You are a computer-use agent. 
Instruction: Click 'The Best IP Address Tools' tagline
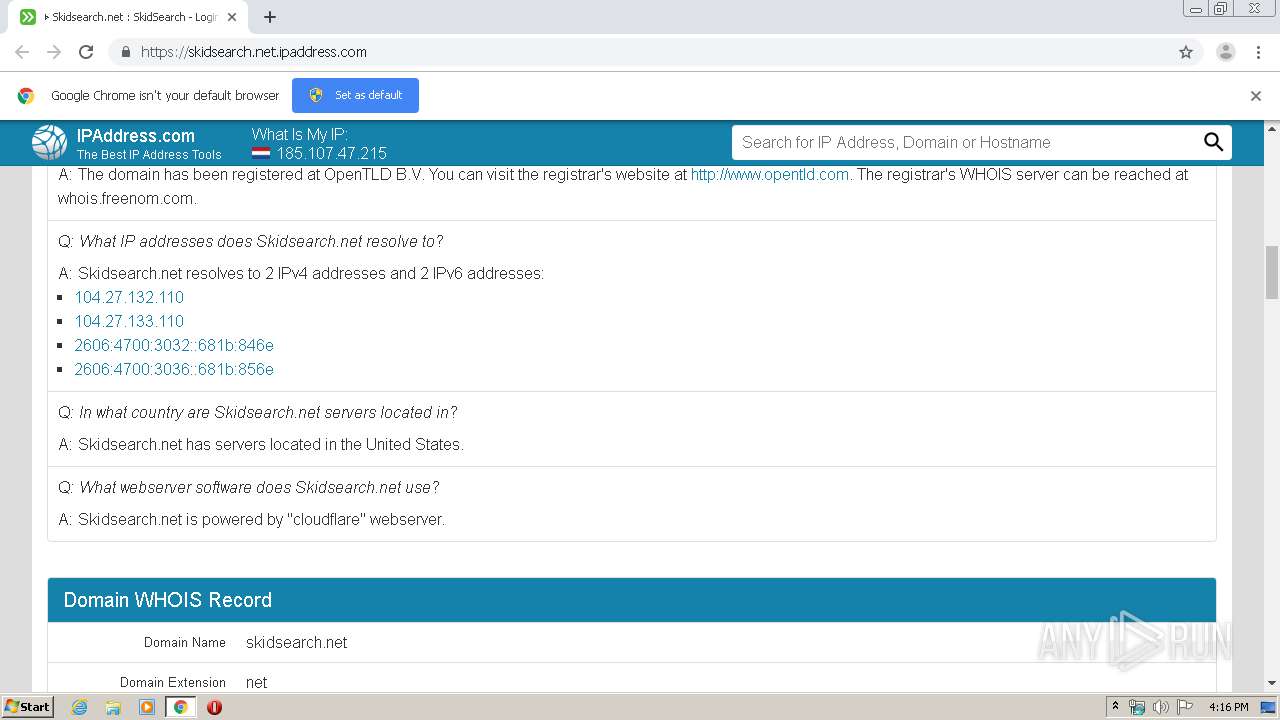149,155
